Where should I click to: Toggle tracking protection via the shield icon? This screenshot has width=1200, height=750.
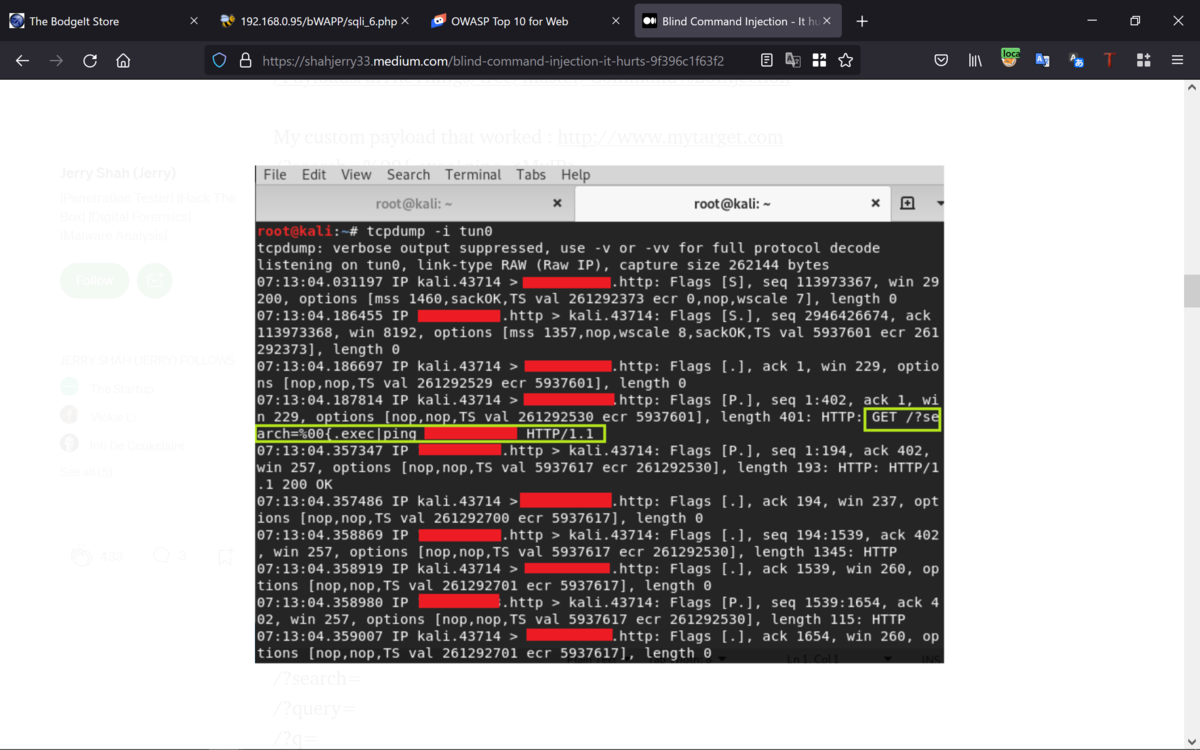tap(219, 60)
